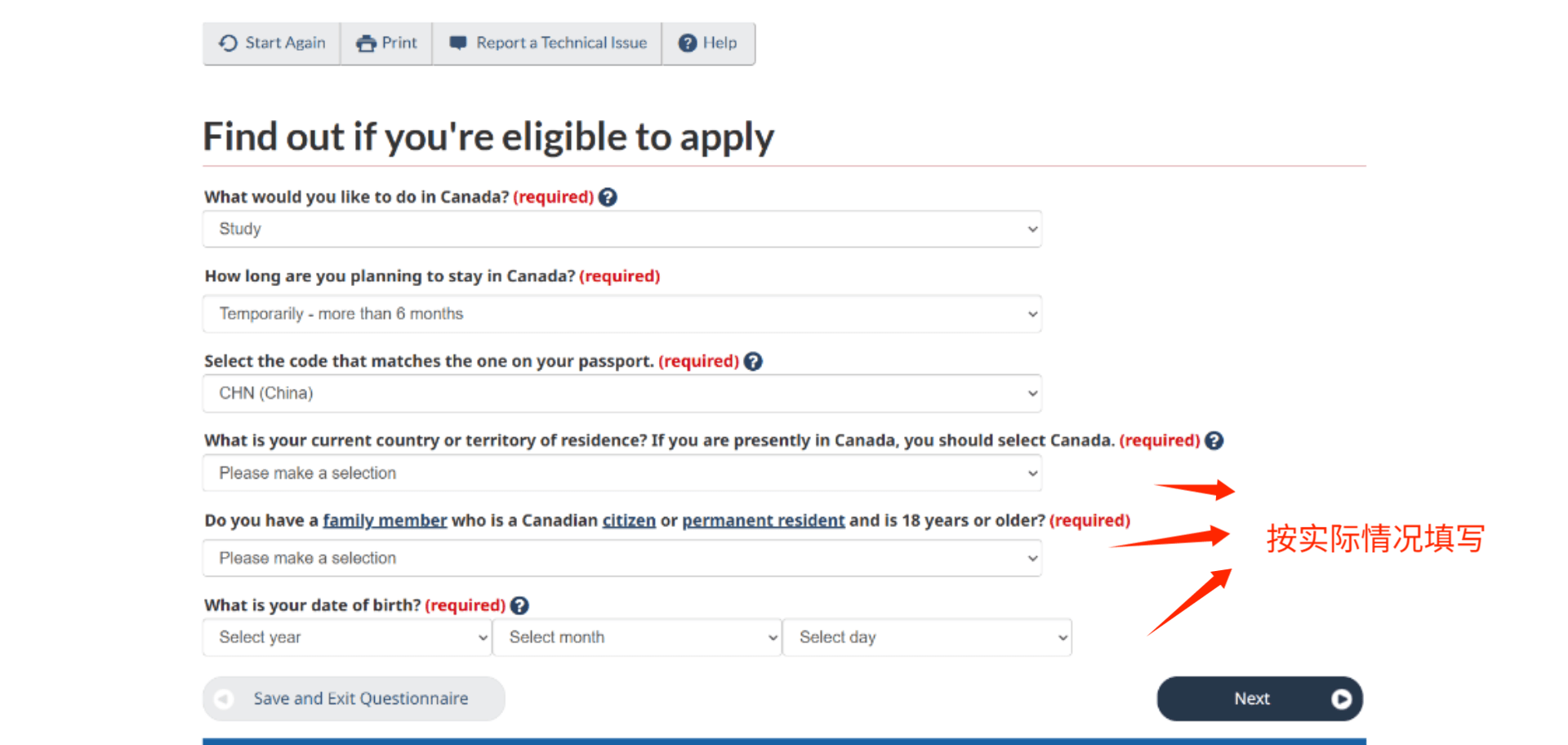
Task: Click Save and Exit Questionnaire button
Action: tap(354, 698)
